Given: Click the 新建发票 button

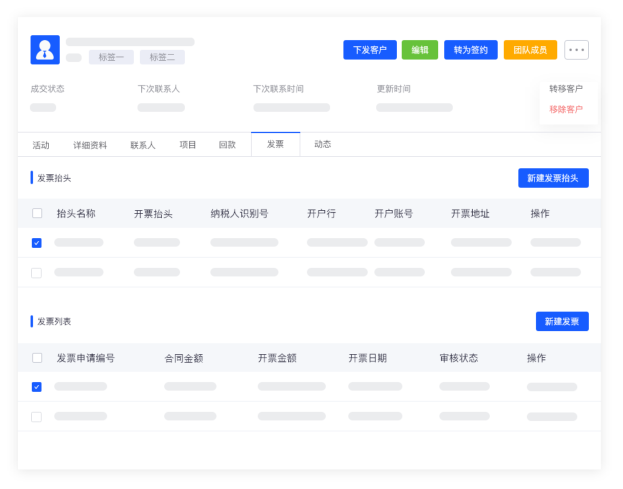Looking at the screenshot, I should [562, 321].
